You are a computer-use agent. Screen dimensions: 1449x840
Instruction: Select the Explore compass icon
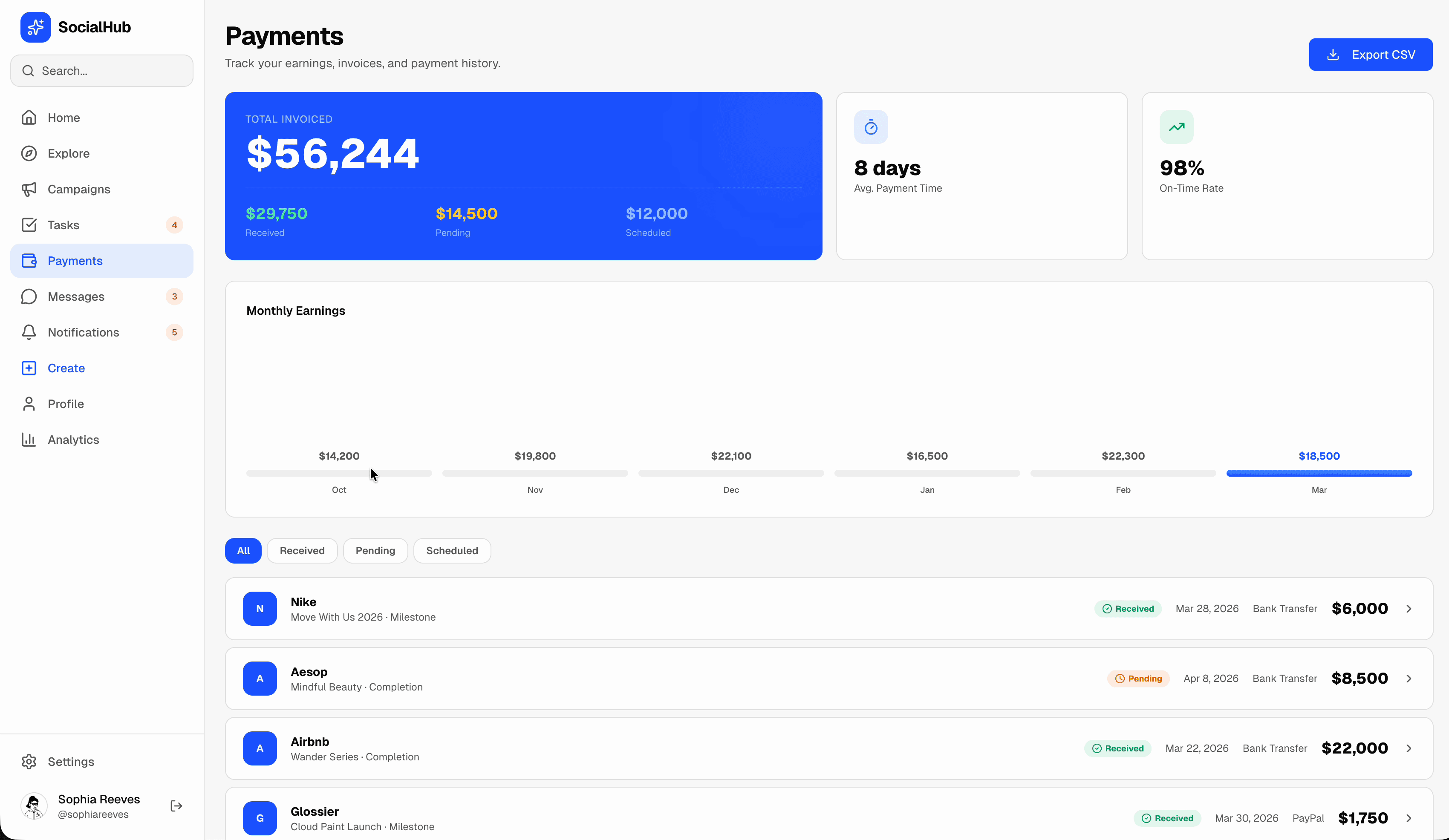pos(29,153)
